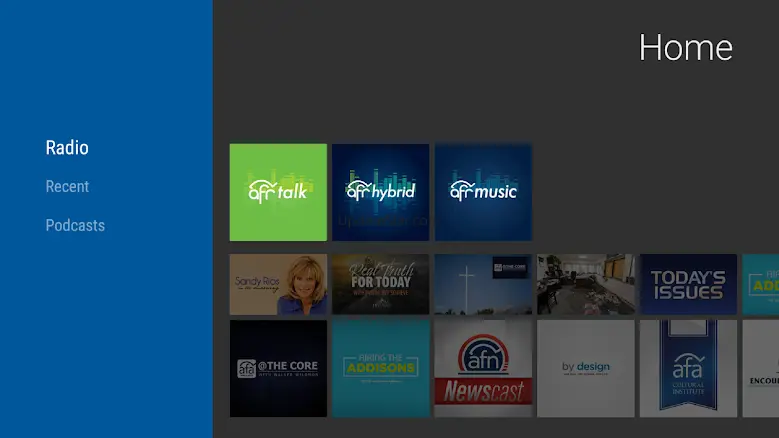Open the by design program tile
779x438 pixels.
(586, 368)
